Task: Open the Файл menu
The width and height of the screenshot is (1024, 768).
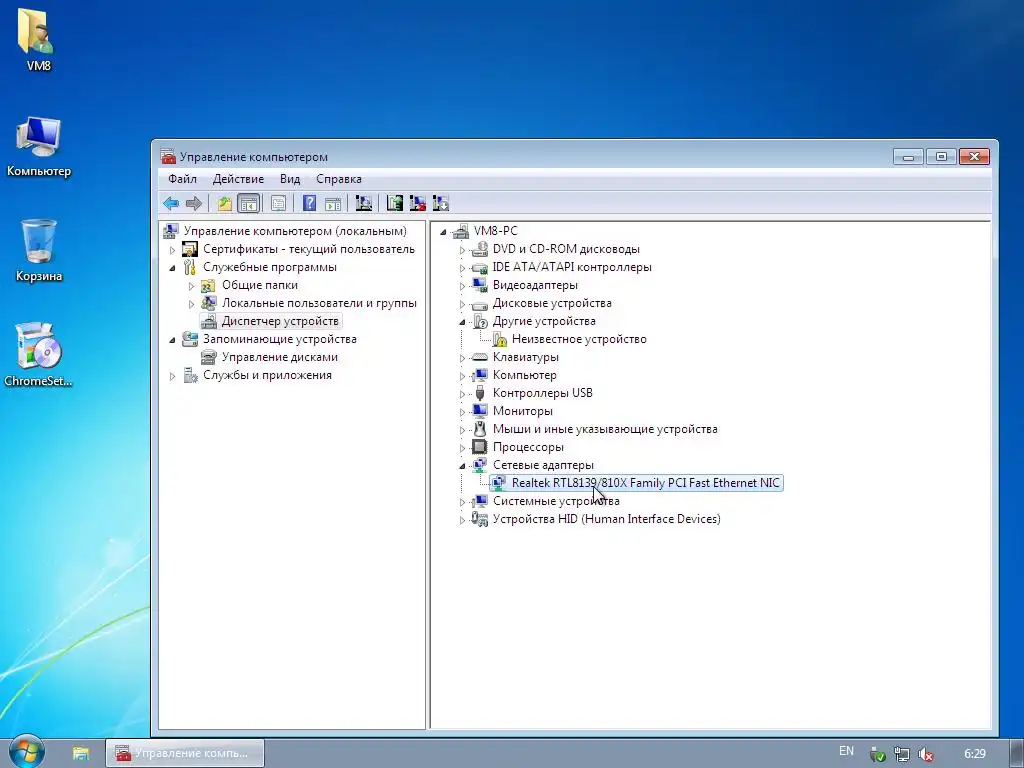Action: click(182, 179)
